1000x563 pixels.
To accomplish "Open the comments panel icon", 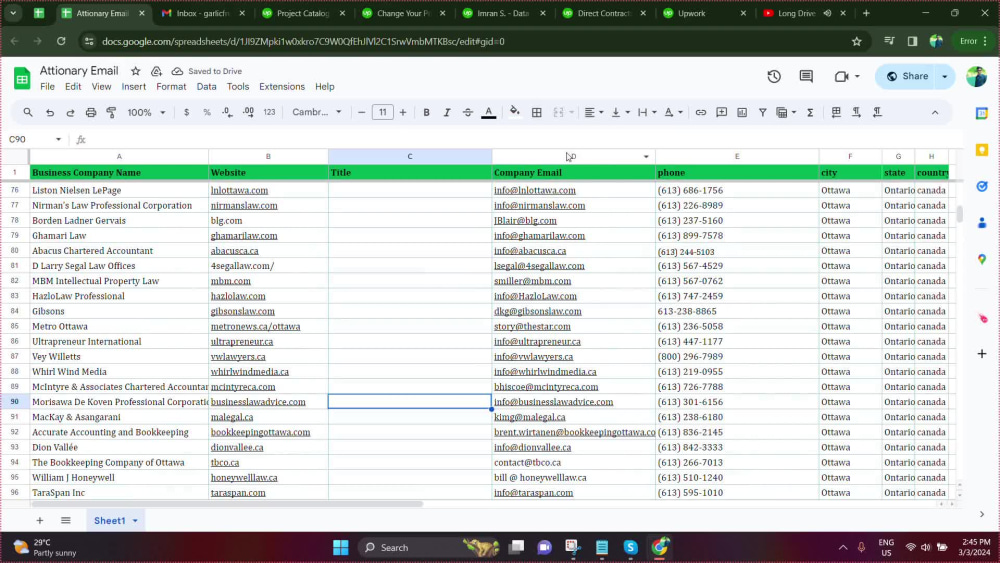I will point(806,77).
